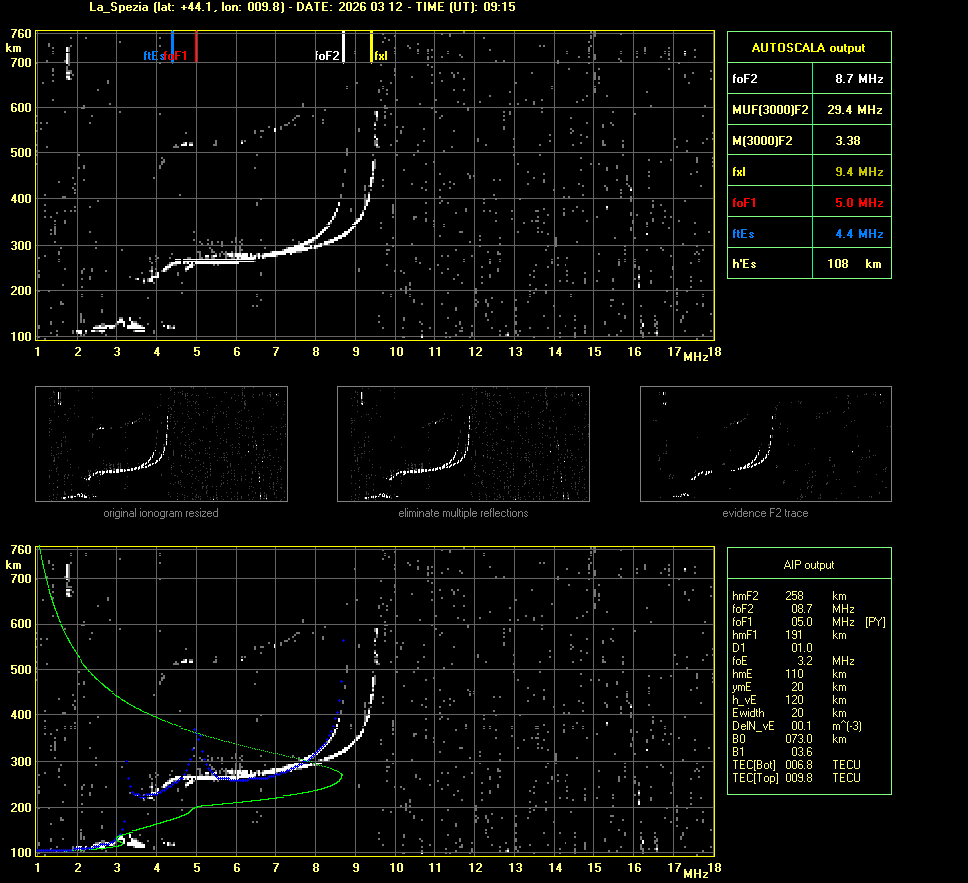
Task: Open the 'eliminate multiple reflections' thumbnail
Action: [x=463, y=443]
